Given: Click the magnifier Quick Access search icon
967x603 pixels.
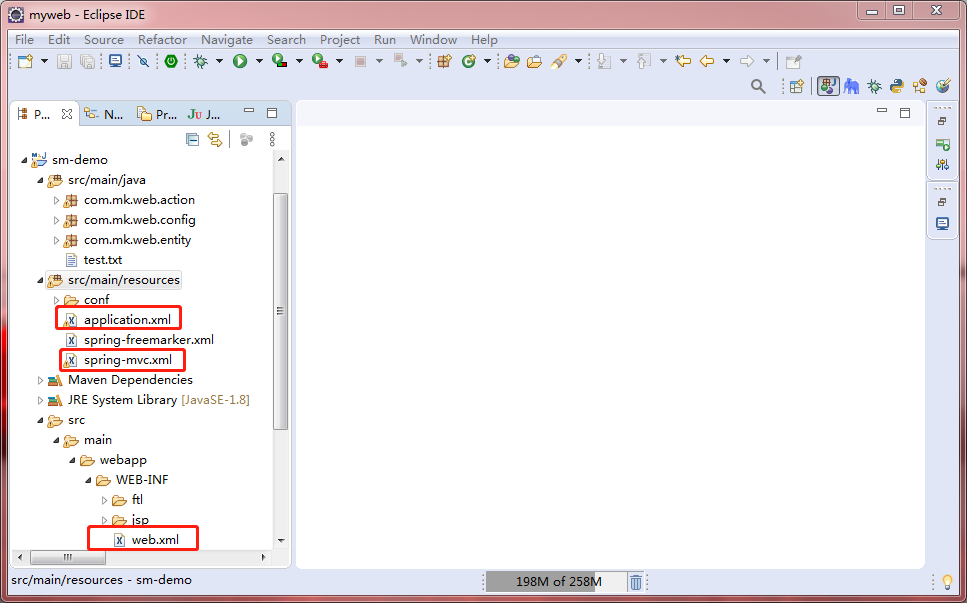Looking at the screenshot, I should (x=758, y=86).
